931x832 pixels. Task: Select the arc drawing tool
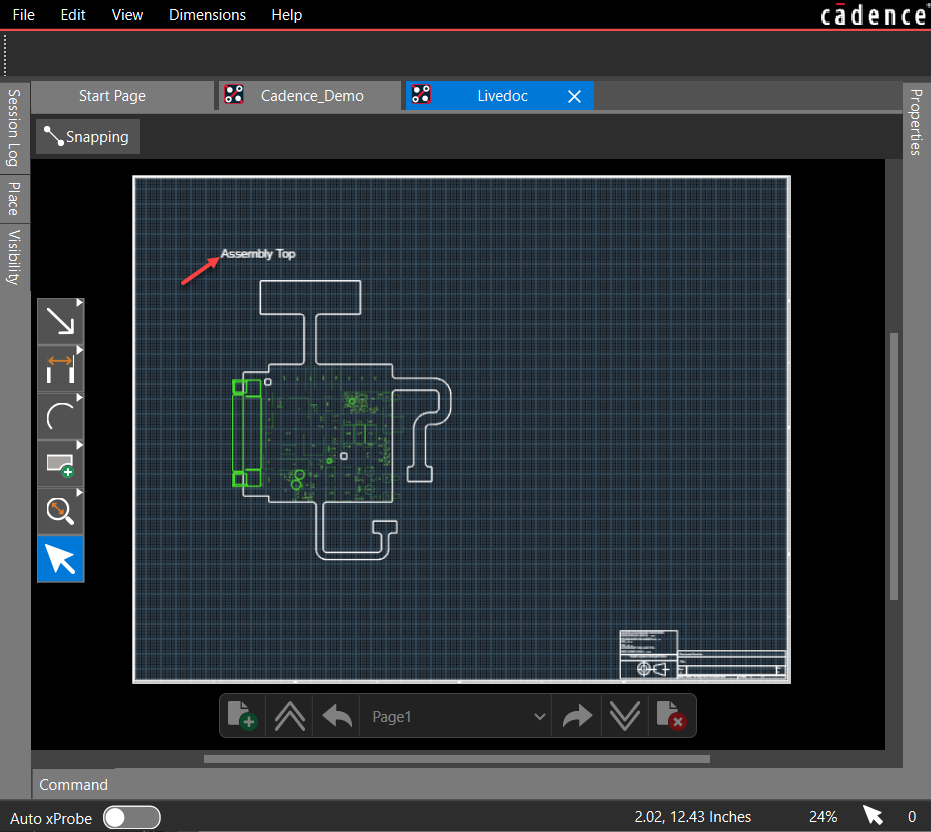click(60, 416)
